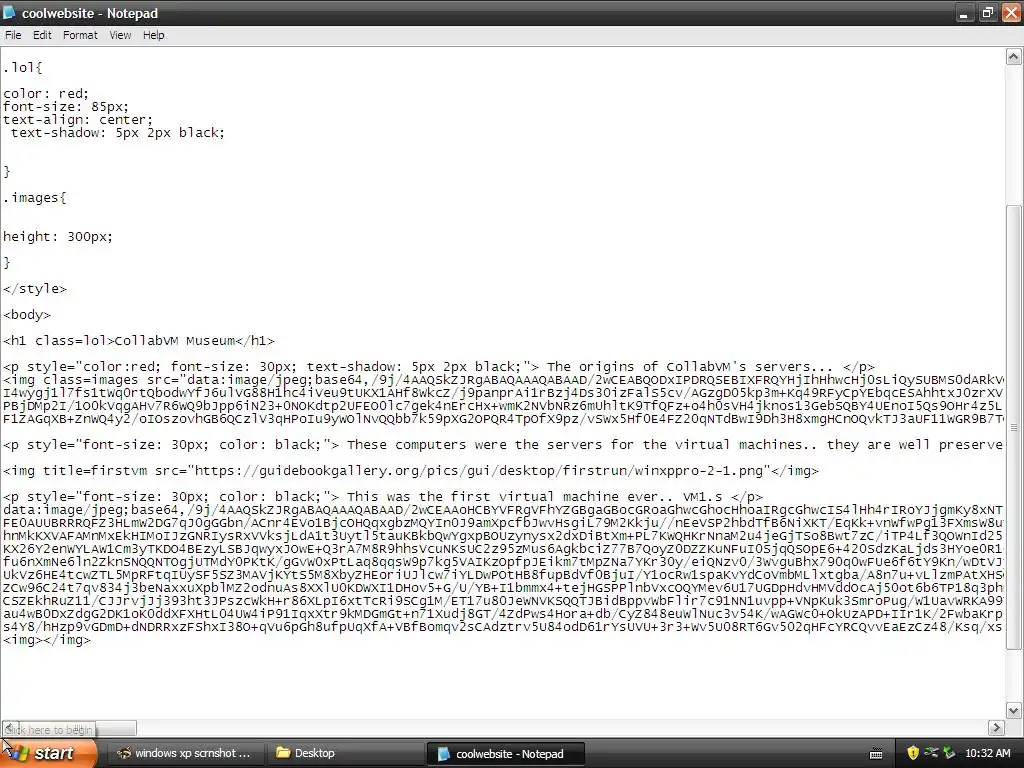Open the Help menu
Image resolution: width=1024 pixels, height=768 pixels.
(x=153, y=35)
